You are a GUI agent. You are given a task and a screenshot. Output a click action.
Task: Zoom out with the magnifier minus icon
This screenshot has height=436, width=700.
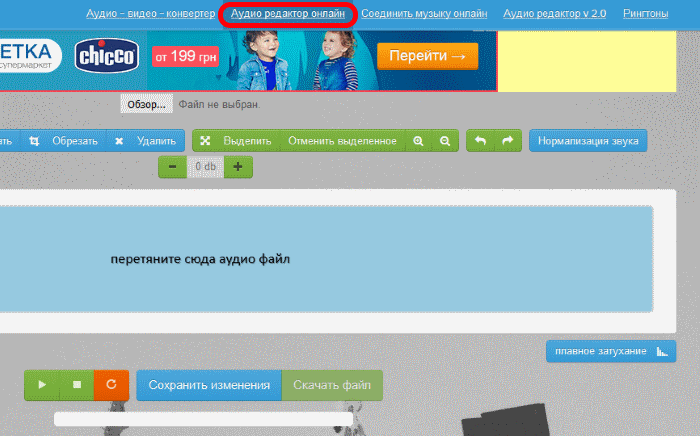point(445,141)
